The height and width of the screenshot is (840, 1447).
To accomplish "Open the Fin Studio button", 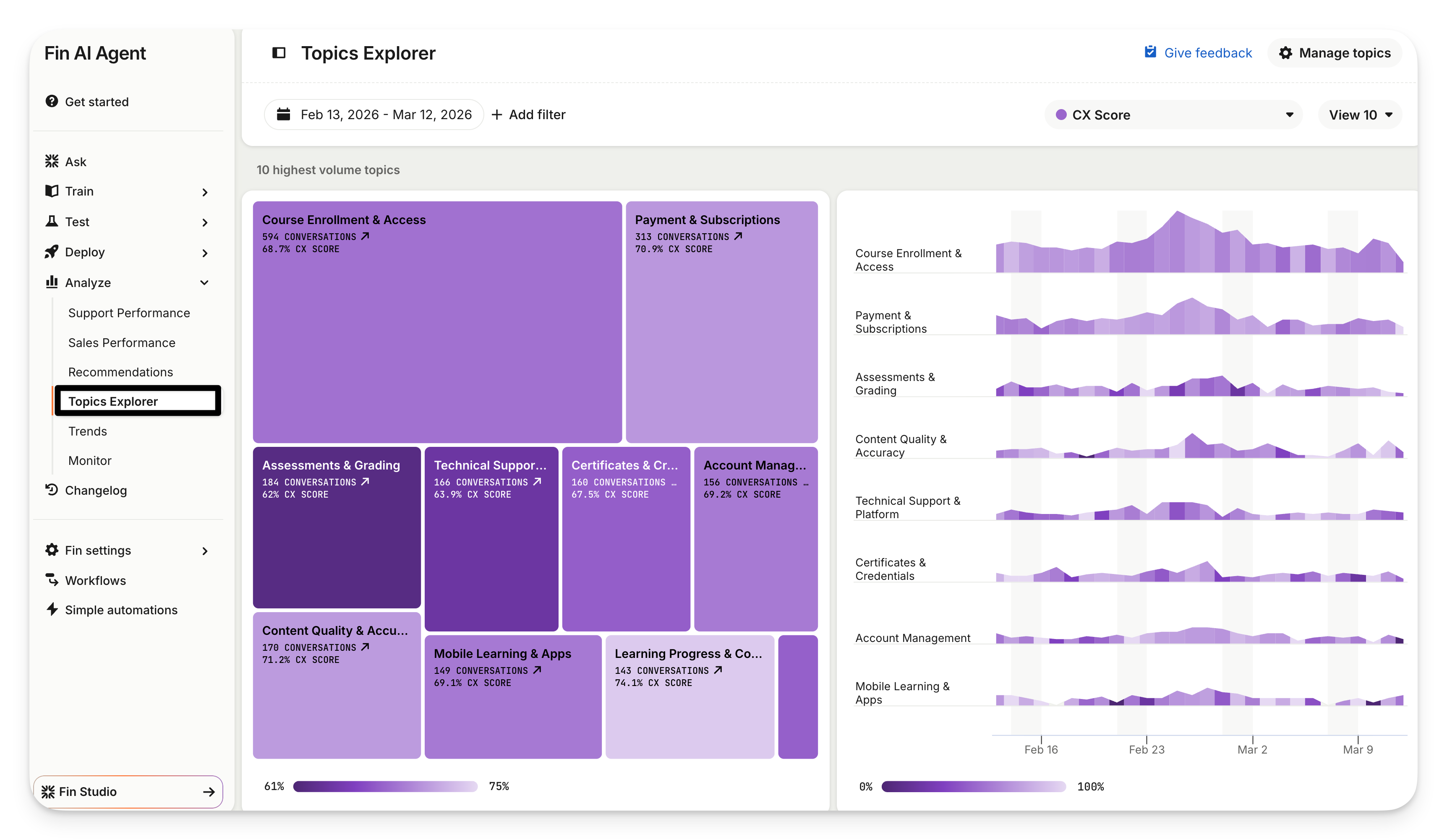I will point(128,792).
